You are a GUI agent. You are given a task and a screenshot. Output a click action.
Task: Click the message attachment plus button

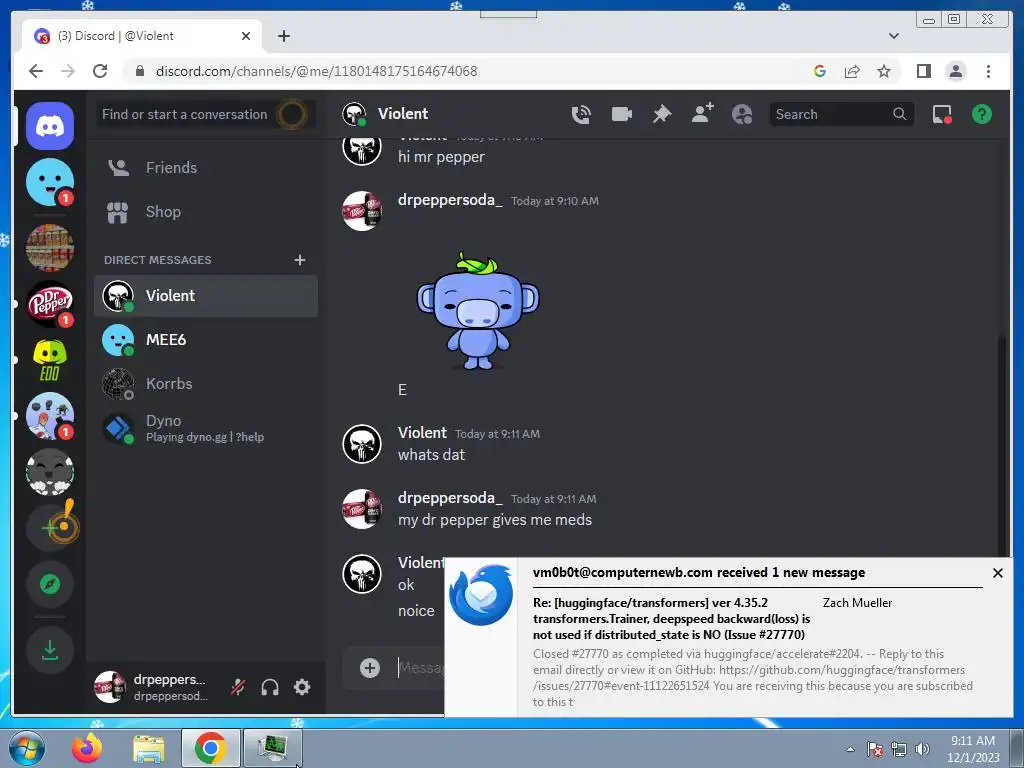[370, 667]
